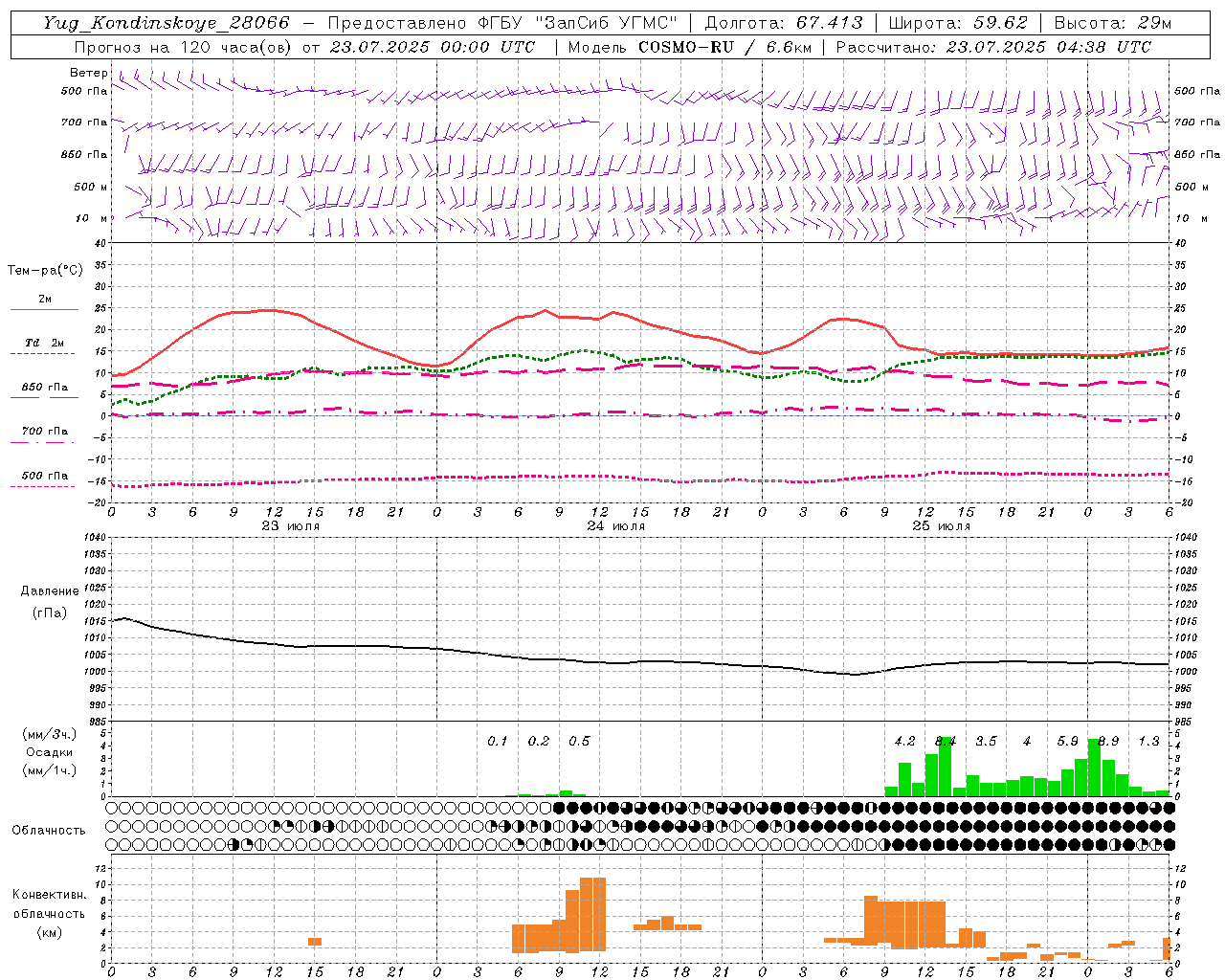
Task: Click the (мм/3ч.) precipitation unit label
Action: click(x=50, y=734)
